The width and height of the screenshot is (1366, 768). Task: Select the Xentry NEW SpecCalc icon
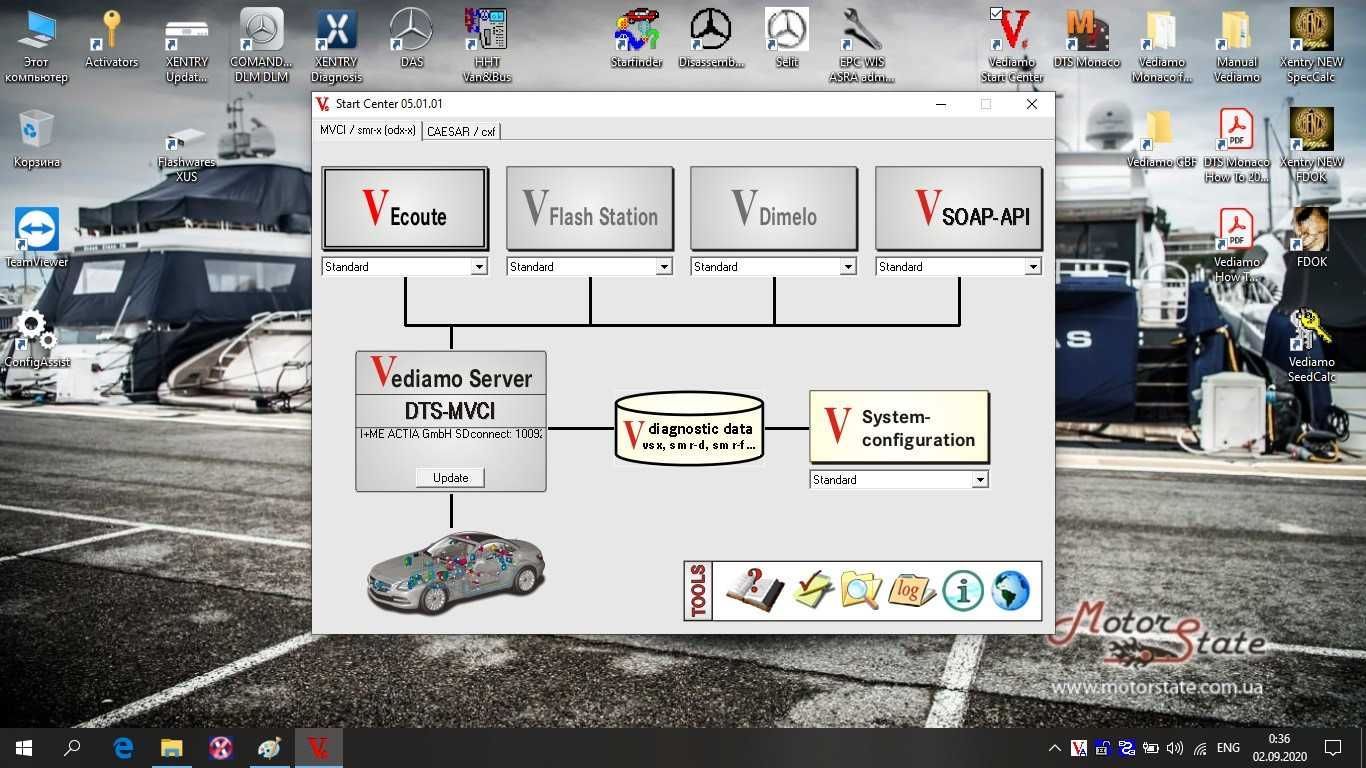[x=1312, y=46]
